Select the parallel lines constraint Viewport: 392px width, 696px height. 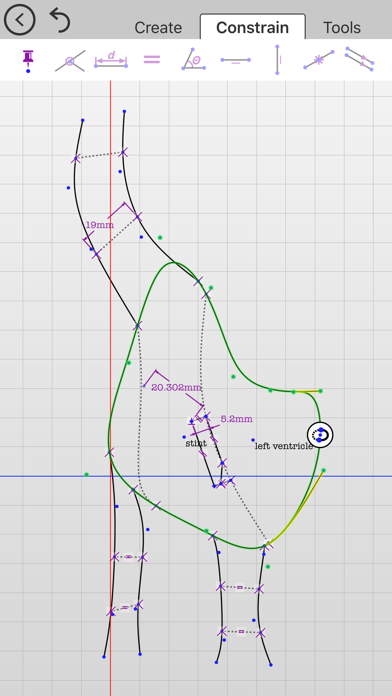[360, 59]
